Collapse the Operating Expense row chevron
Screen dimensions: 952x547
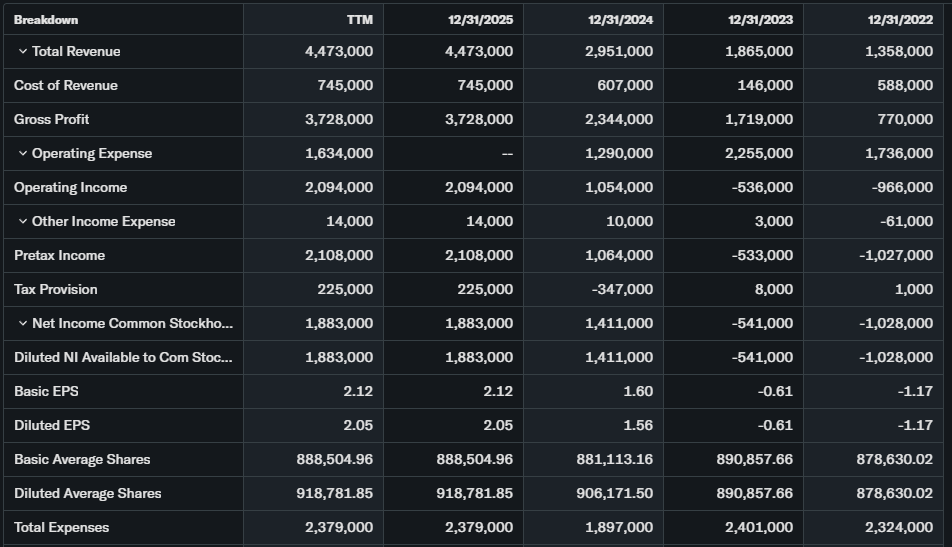(x=22, y=154)
